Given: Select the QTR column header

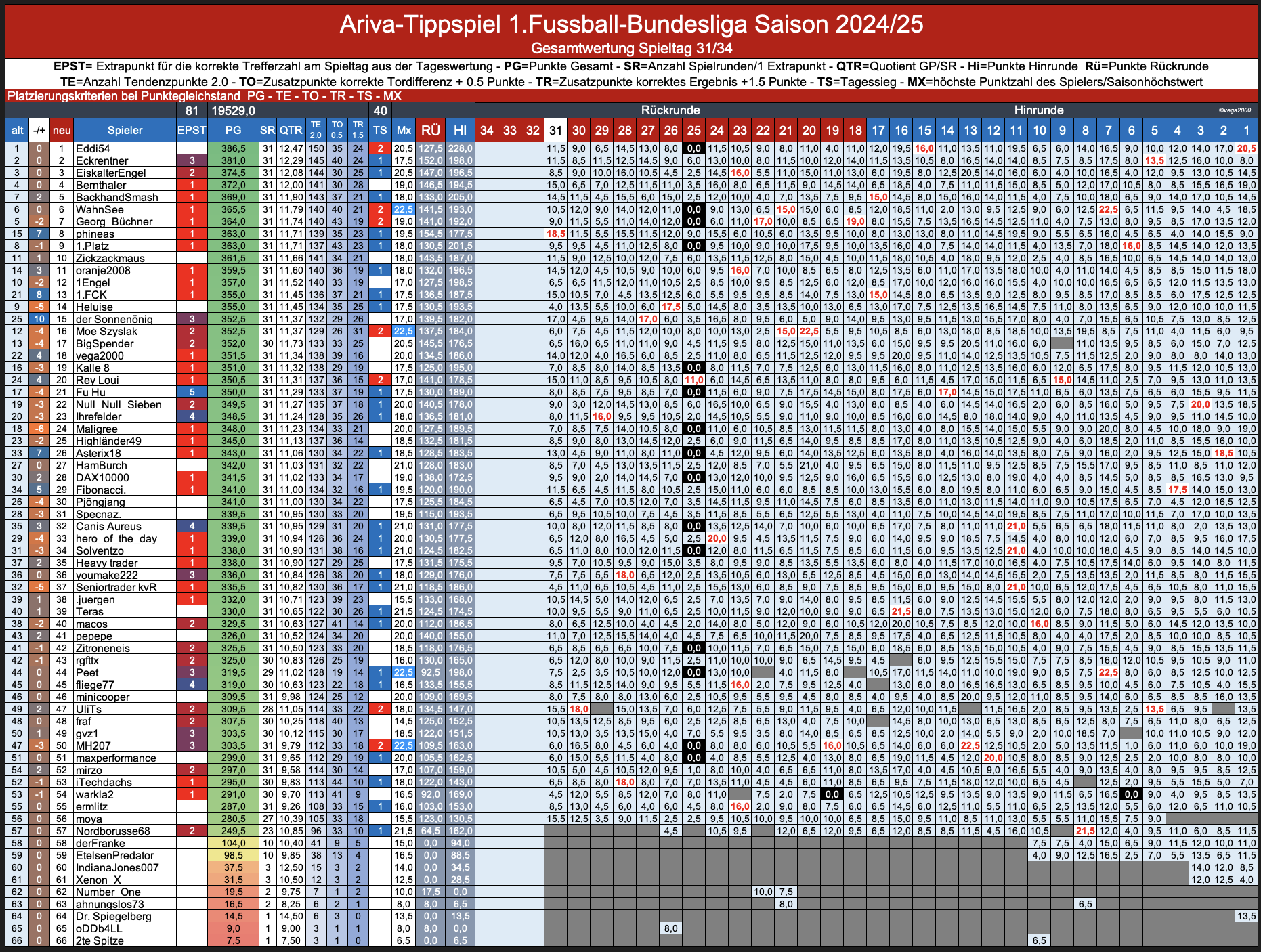Looking at the screenshot, I should pos(291,130).
